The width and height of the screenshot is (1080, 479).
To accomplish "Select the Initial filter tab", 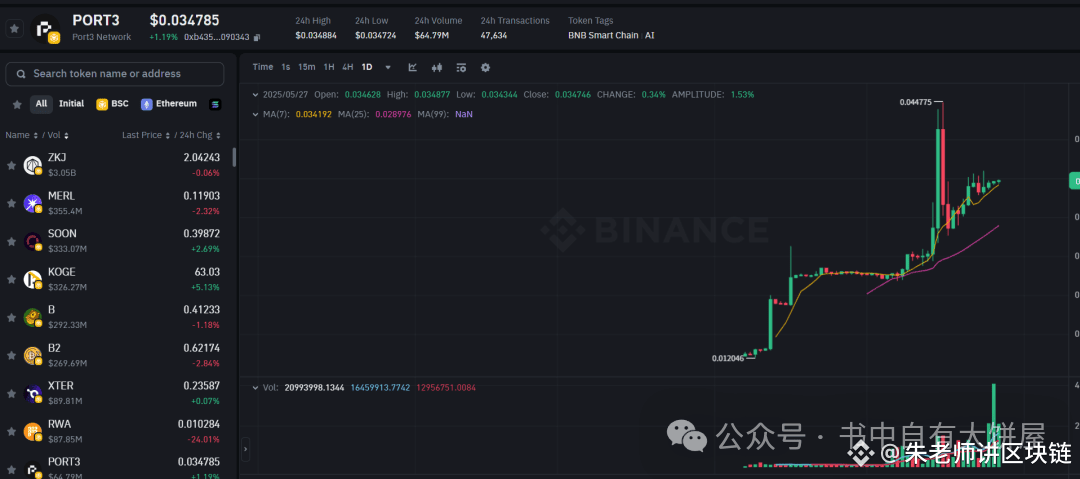I will pyautogui.click(x=72, y=104).
